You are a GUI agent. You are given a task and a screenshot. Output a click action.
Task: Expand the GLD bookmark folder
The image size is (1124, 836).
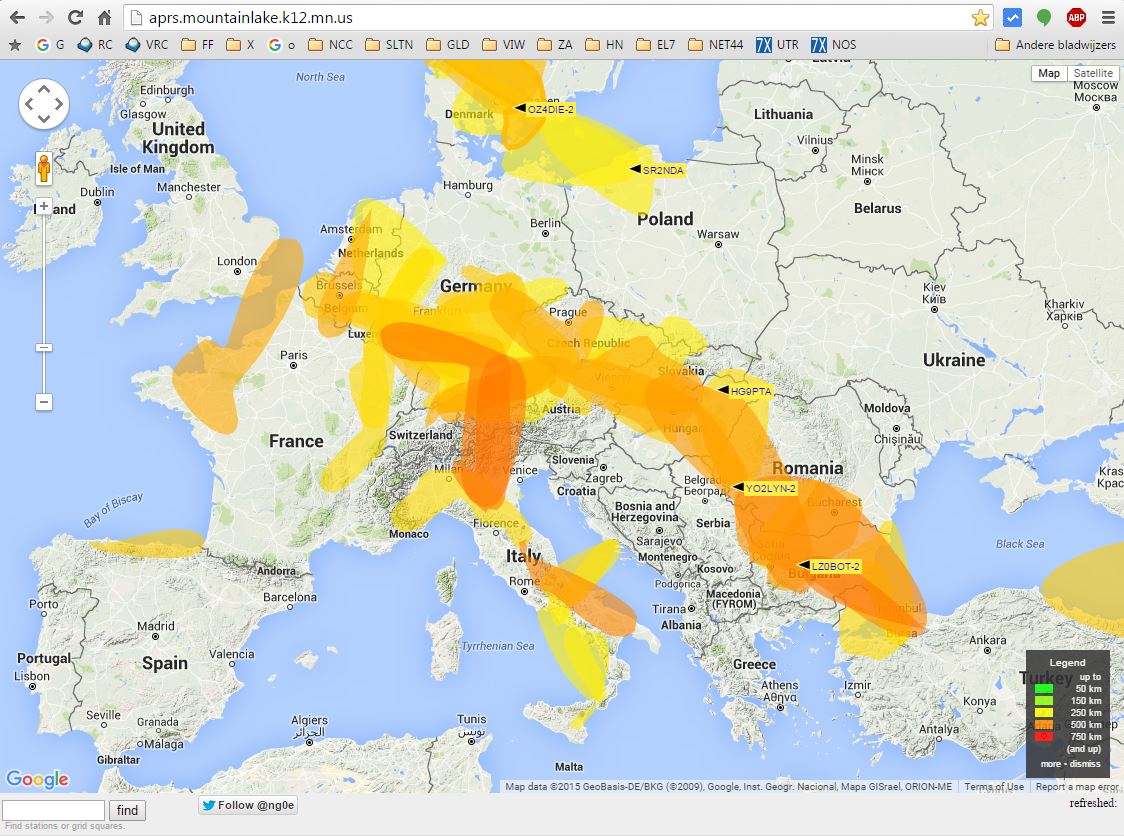click(x=448, y=44)
